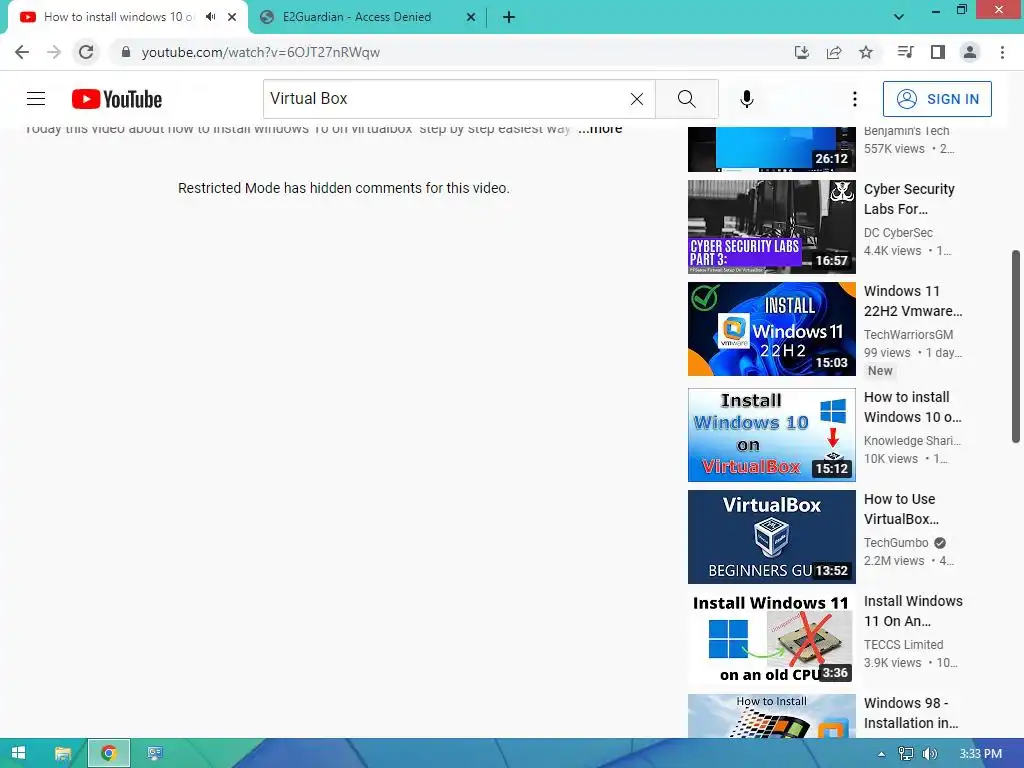Visit the TechWarriorsGM channel name
The width and height of the screenshot is (1024, 768).
click(x=908, y=334)
